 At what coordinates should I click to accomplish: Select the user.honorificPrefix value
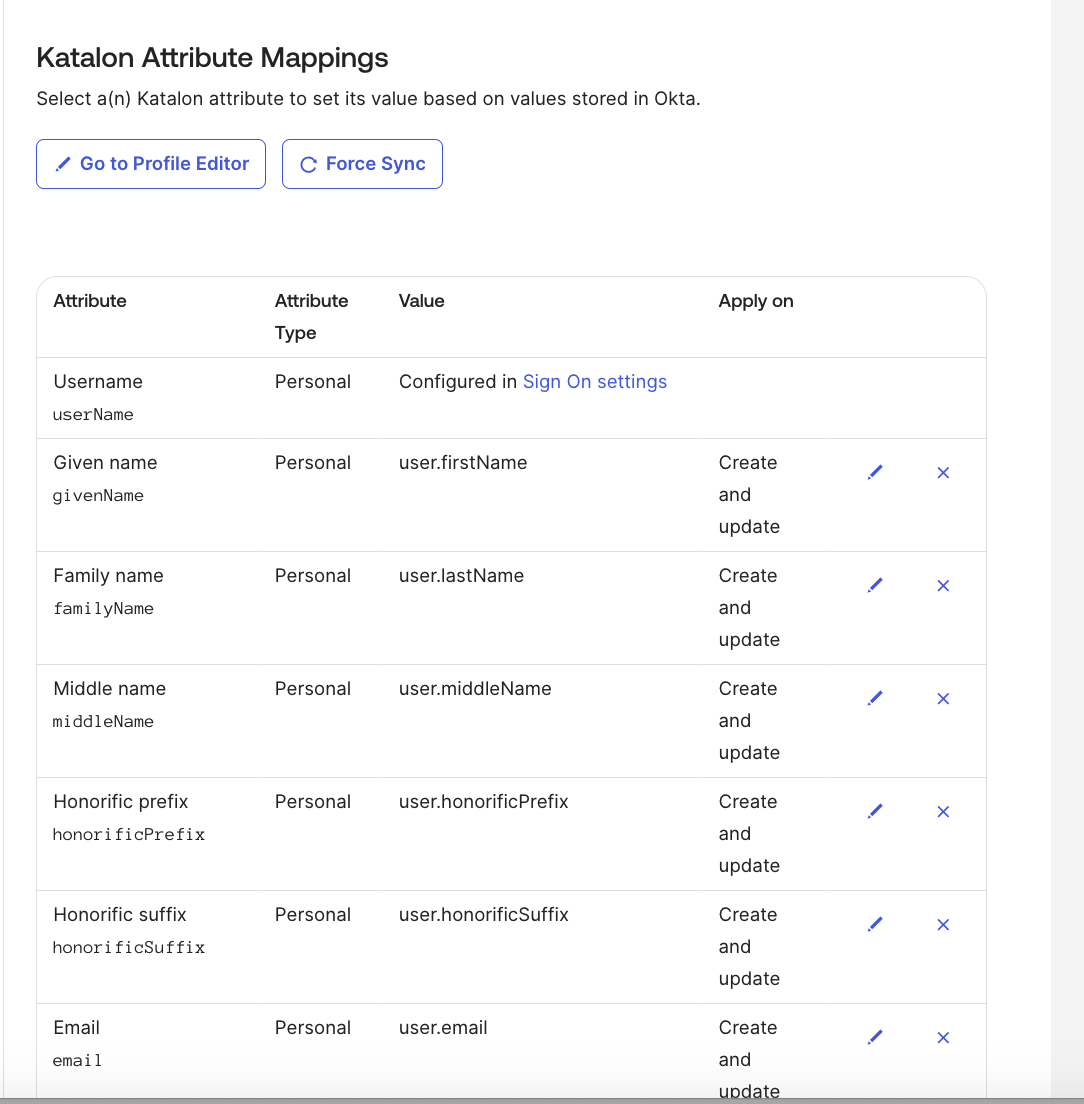tap(484, 802)
